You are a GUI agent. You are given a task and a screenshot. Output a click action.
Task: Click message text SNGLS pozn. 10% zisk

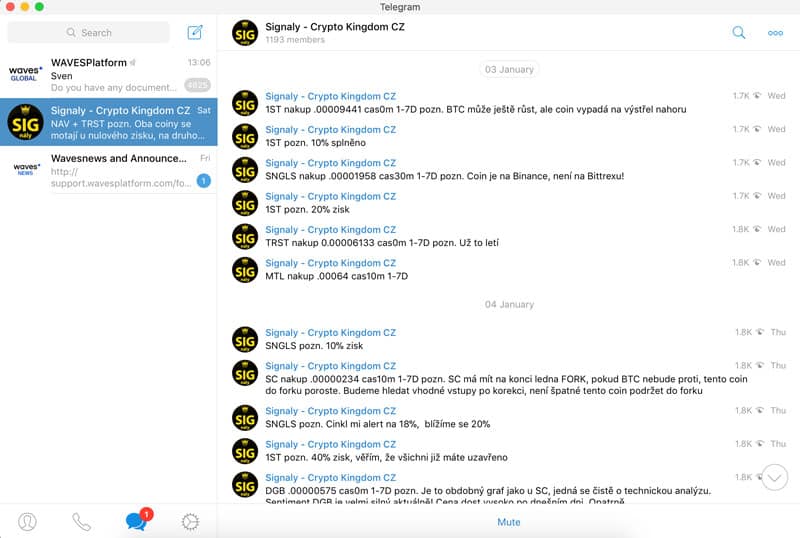pyautogui.click(x=314, y=346)
